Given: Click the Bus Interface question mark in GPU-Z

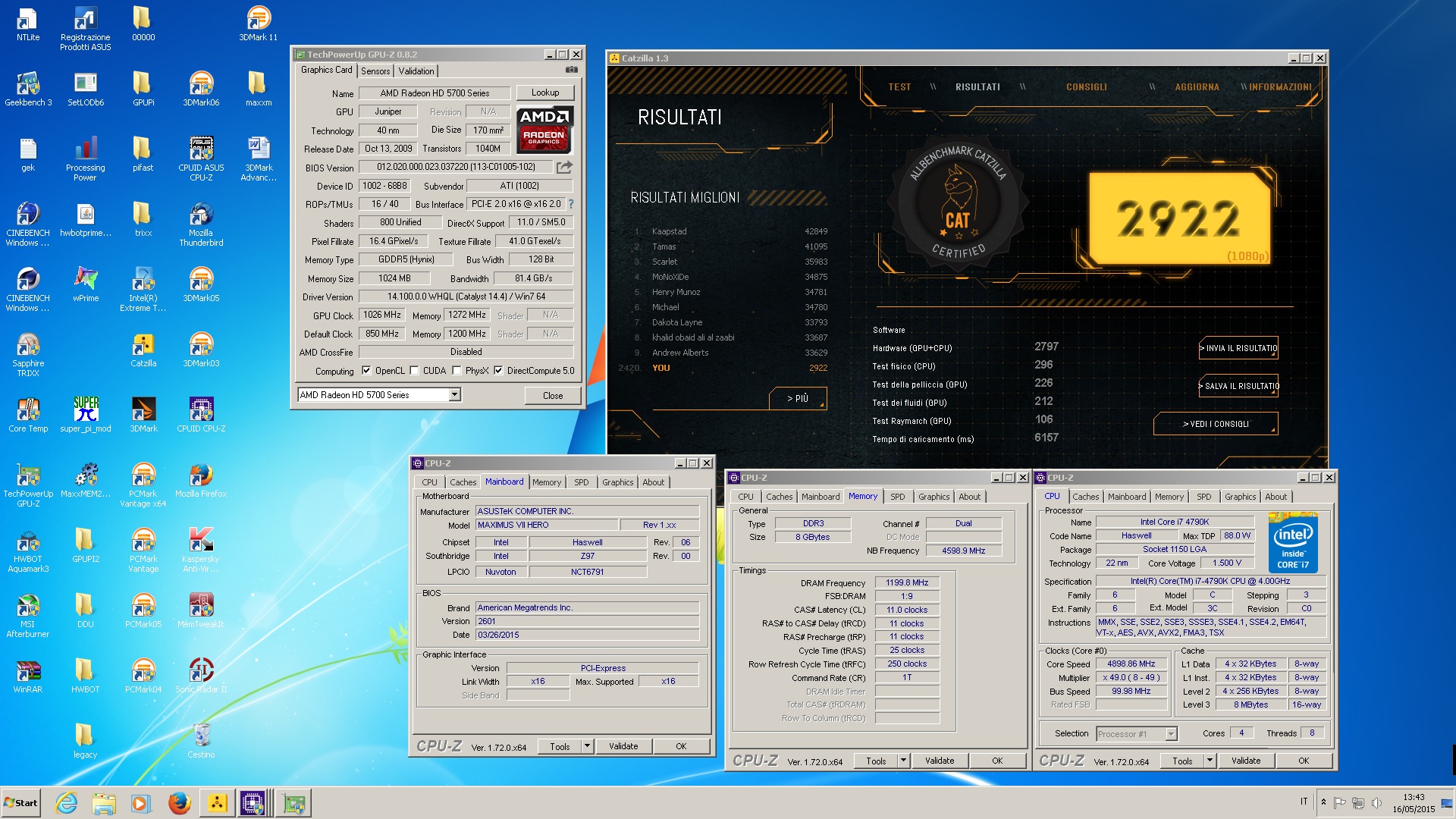Looking at the screenshot, I should (x=570, y=204).
